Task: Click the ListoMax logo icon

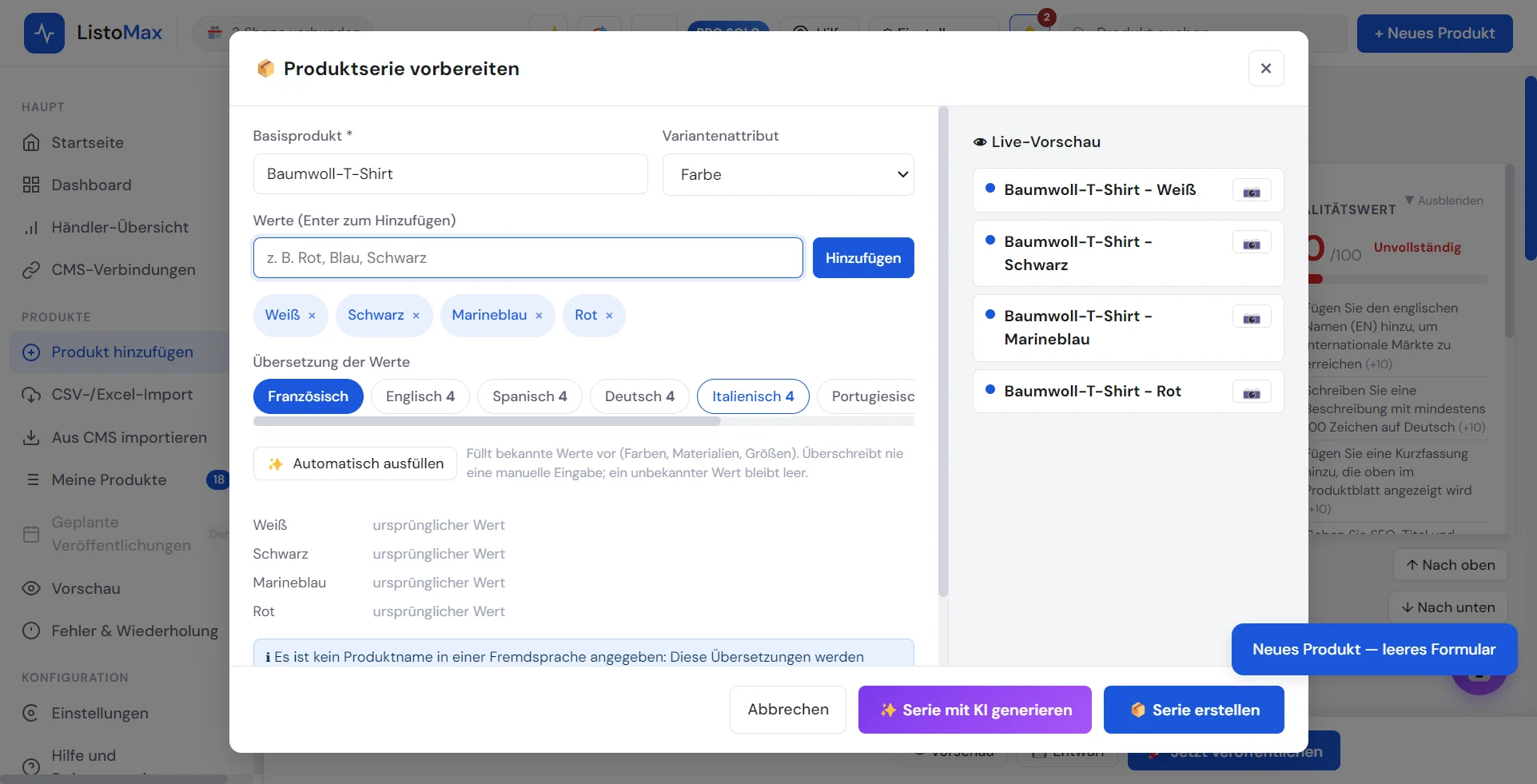Action: (45, 33)
